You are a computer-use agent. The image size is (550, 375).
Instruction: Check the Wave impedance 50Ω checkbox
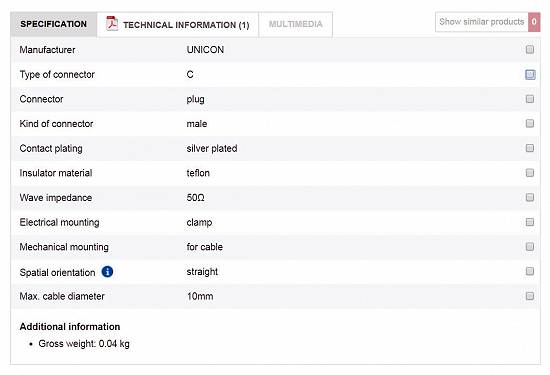click(x=530, y=197)
